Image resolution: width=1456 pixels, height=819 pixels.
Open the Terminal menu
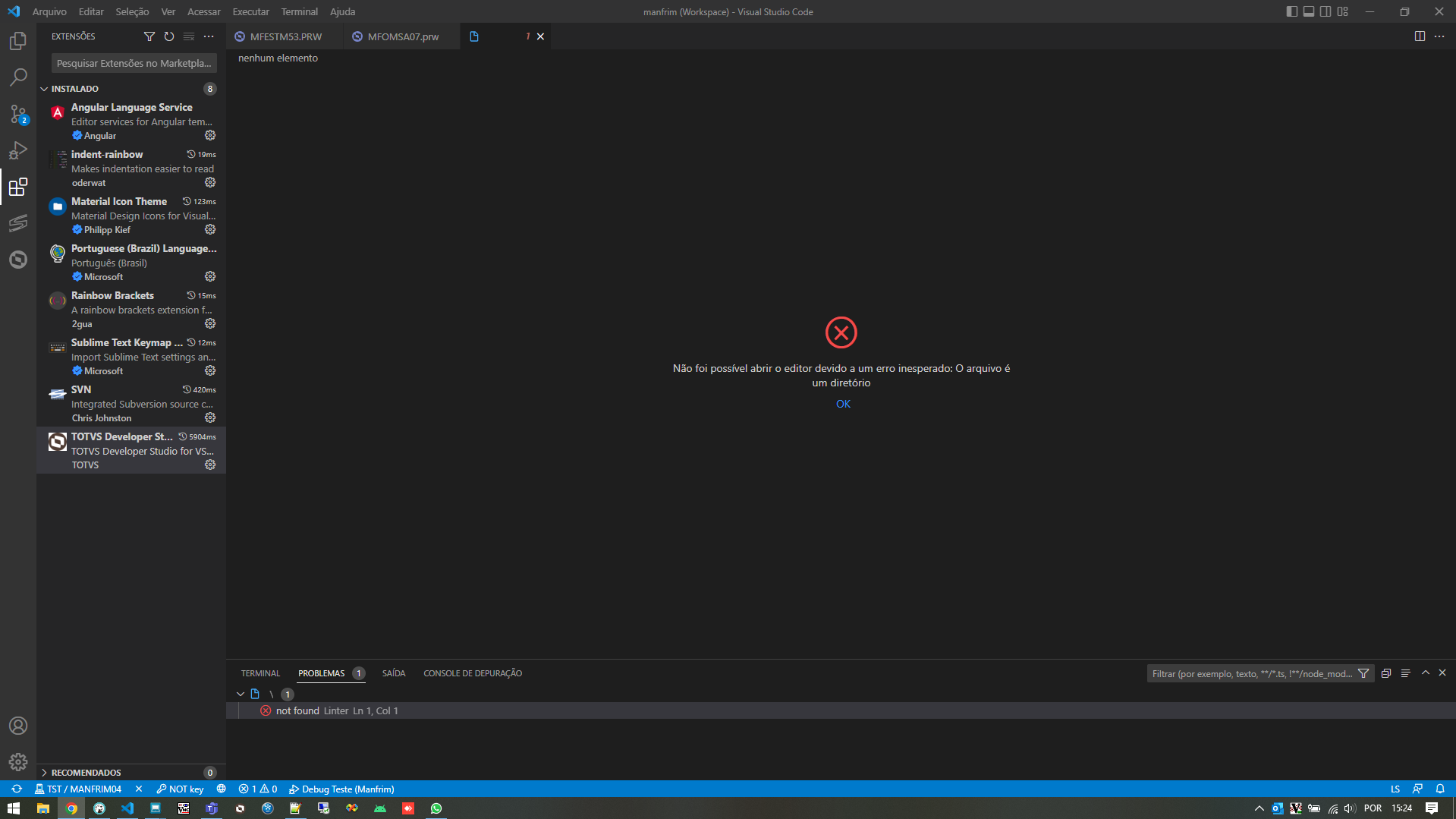299,11
